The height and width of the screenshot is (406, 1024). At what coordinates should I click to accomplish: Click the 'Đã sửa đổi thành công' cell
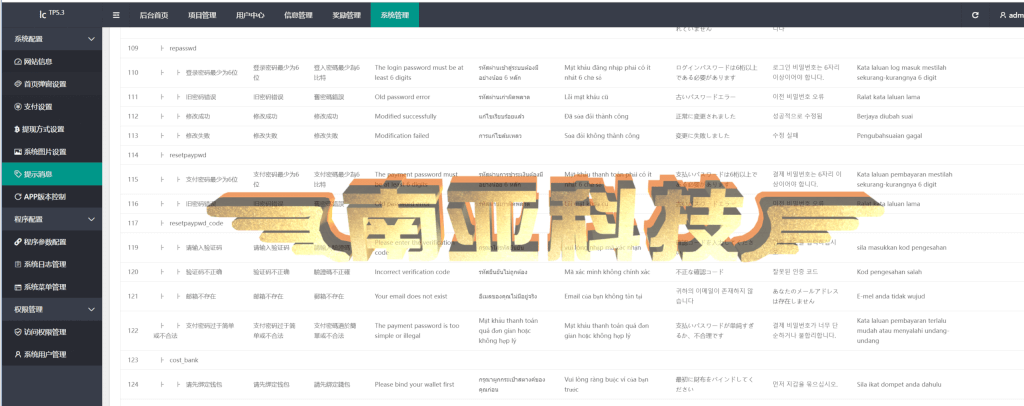click(x=596, y=116)
